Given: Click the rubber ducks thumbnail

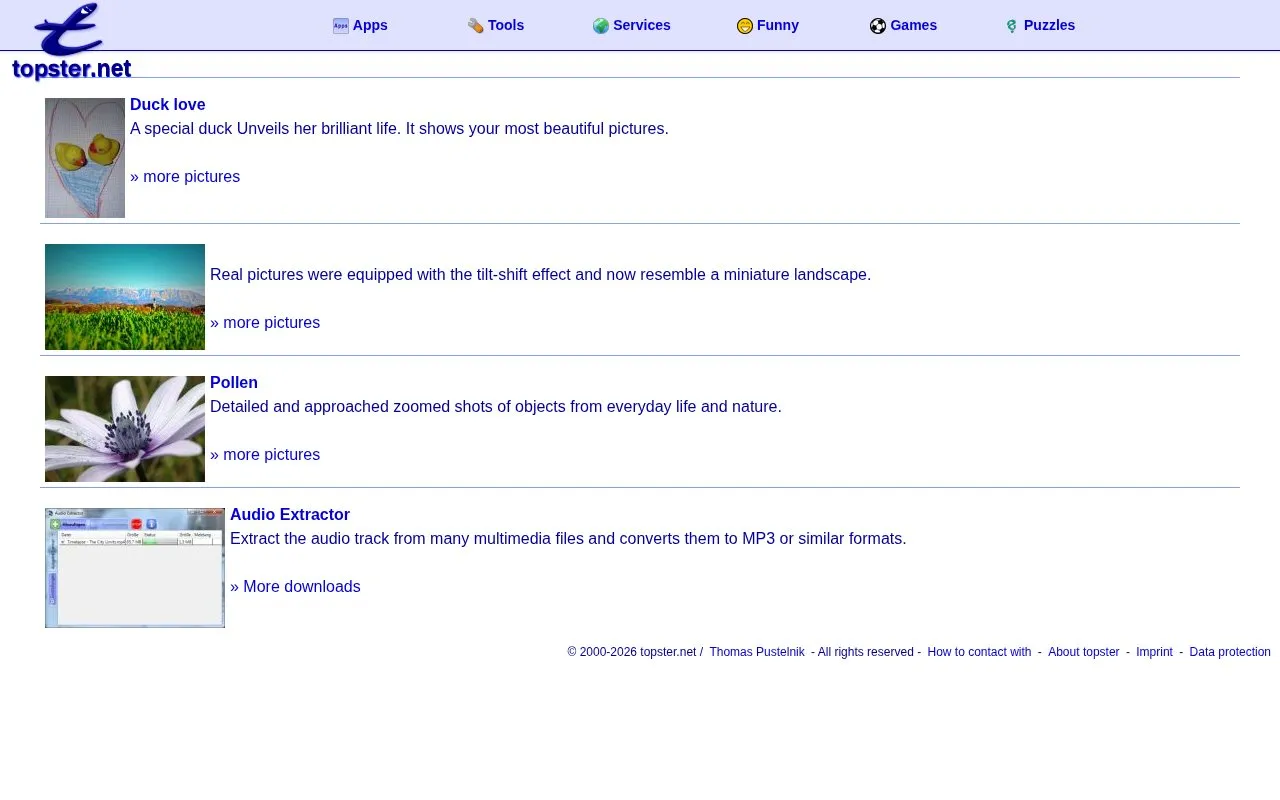Looking at the screenshot, I should (85, 158).
